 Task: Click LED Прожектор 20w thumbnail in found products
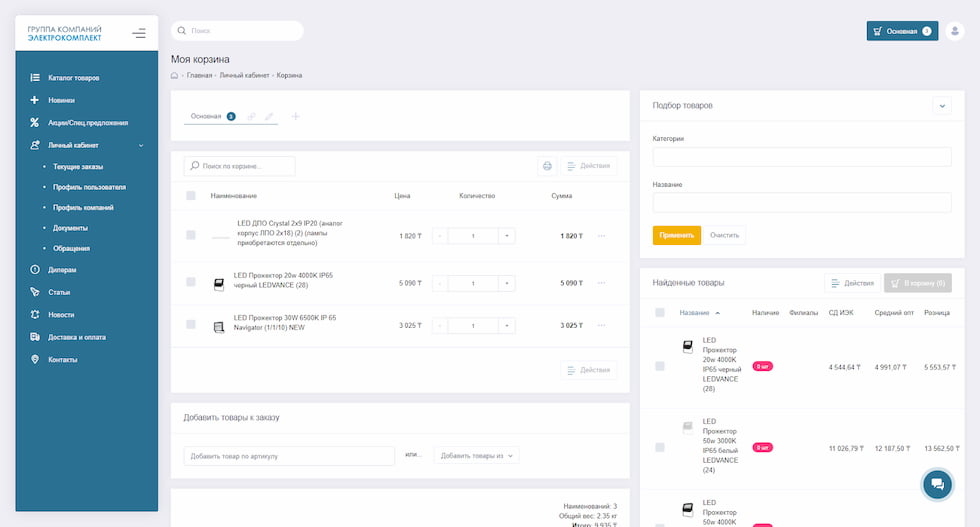pyautogui.click(x=688, y=347)
